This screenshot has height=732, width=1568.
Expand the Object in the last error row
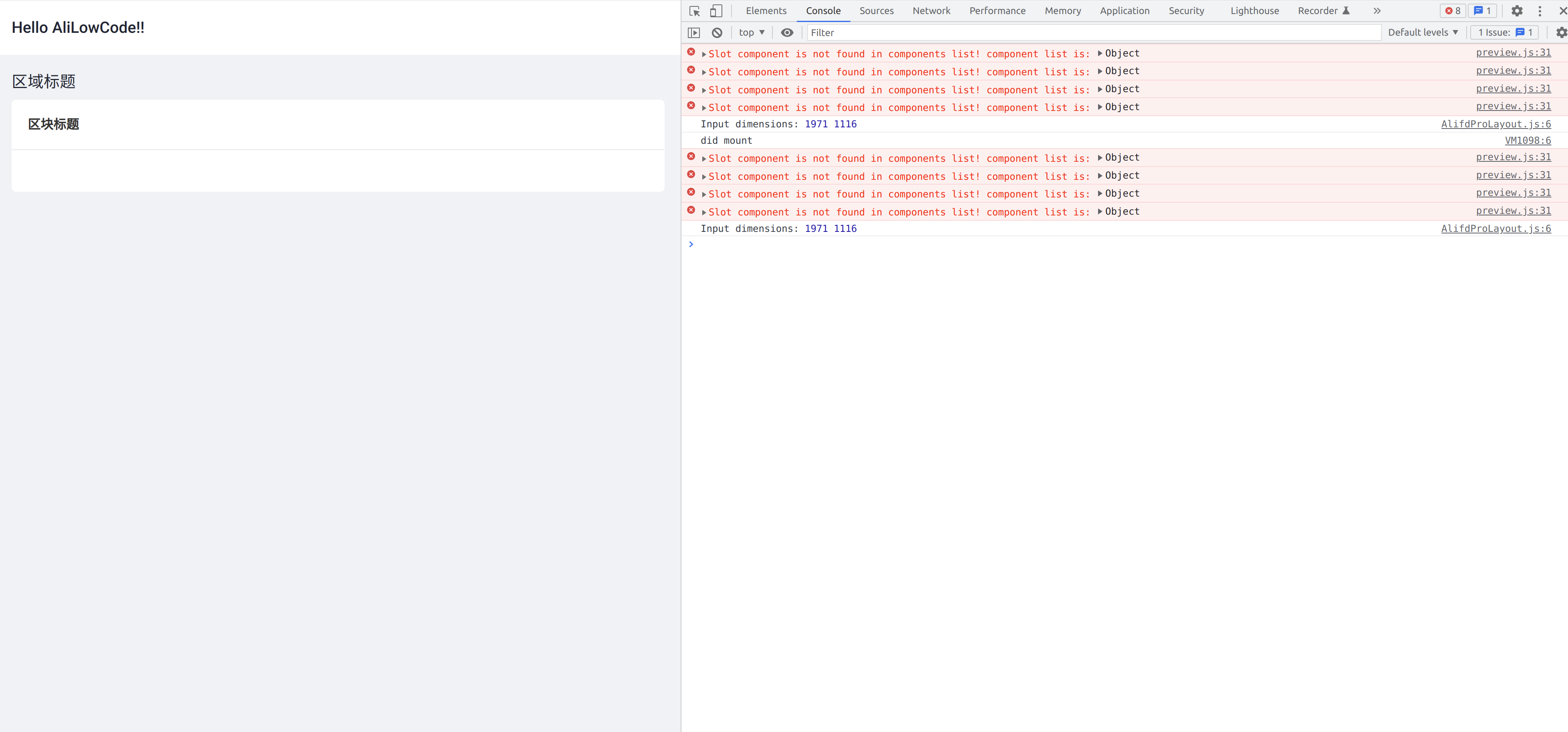coord(1100,212)
